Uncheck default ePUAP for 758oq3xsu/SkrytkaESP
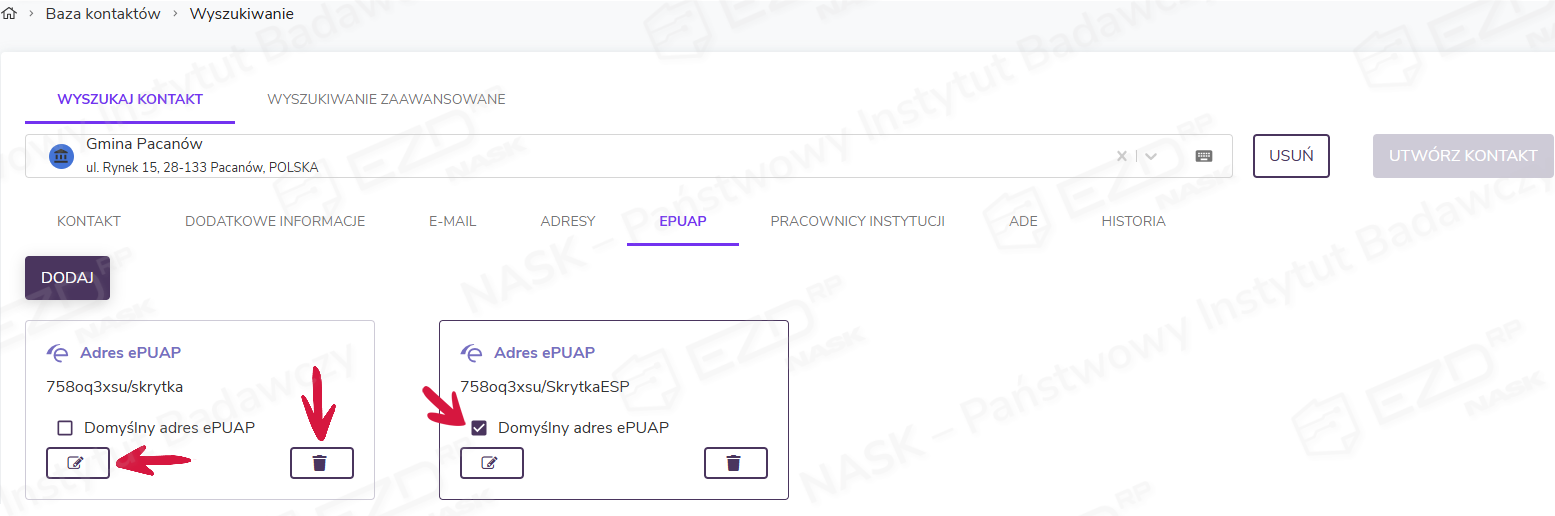Screen dimensions: 1555x516 (x=479, y=428)
